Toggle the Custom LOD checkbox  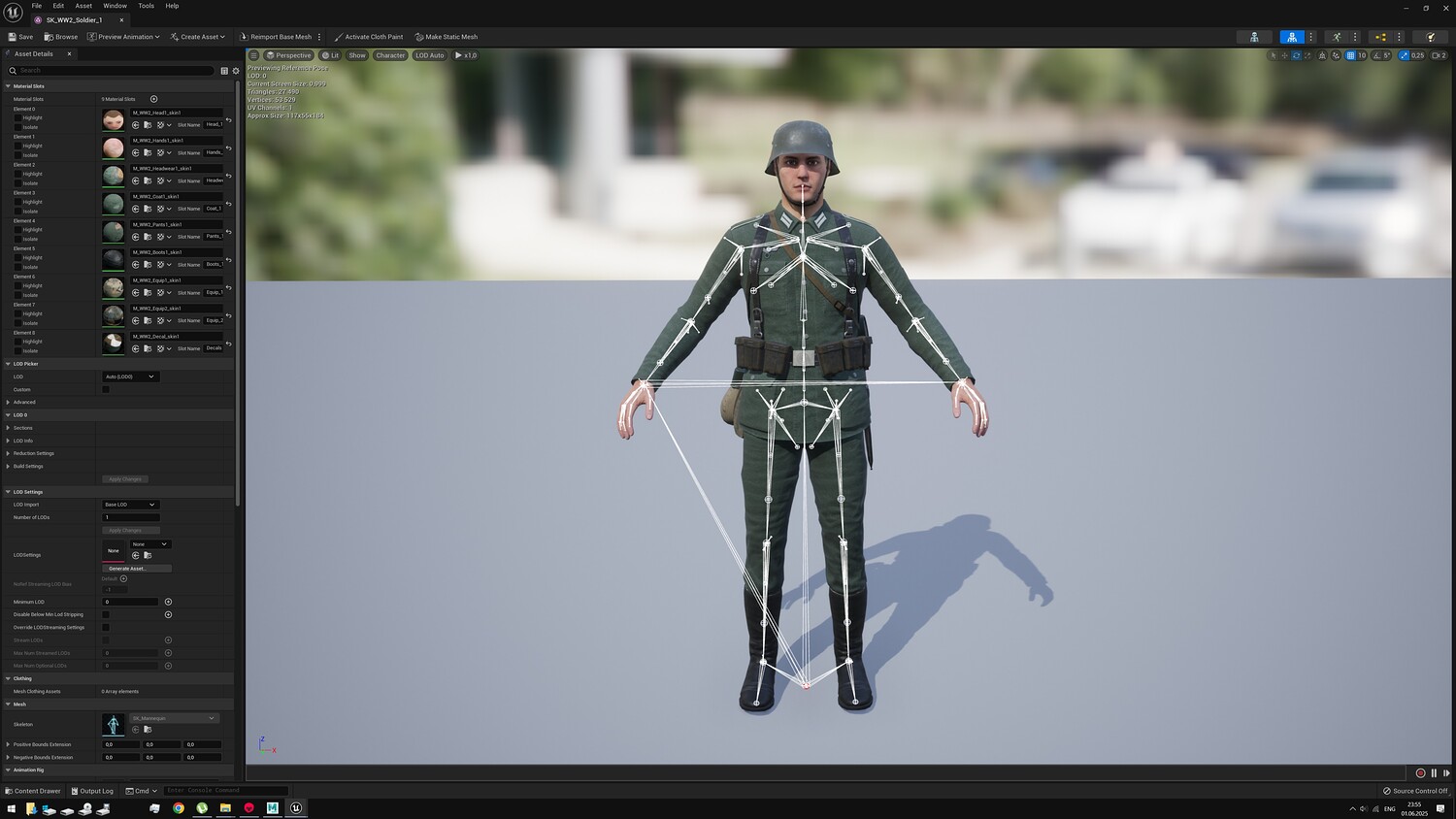click(106, 389)
